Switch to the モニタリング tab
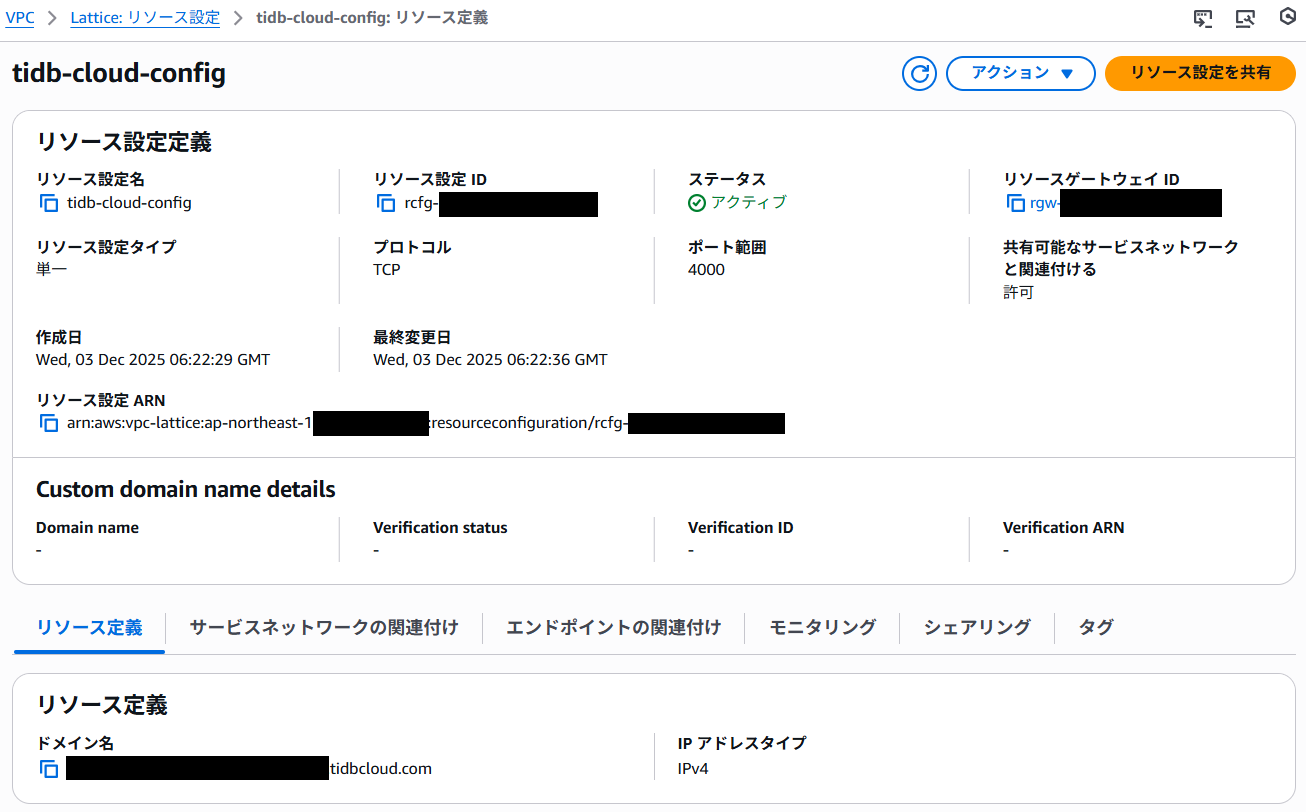1306x812 pixels. tap(822, 627)
